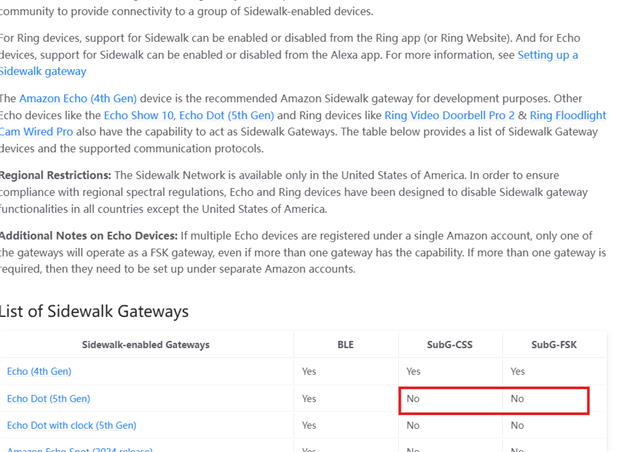Open the "Ring Video Doorbell Pro 2" link
Image resolution: width=640 pixels, height=452 pixels.
click(x=449, y=115)
